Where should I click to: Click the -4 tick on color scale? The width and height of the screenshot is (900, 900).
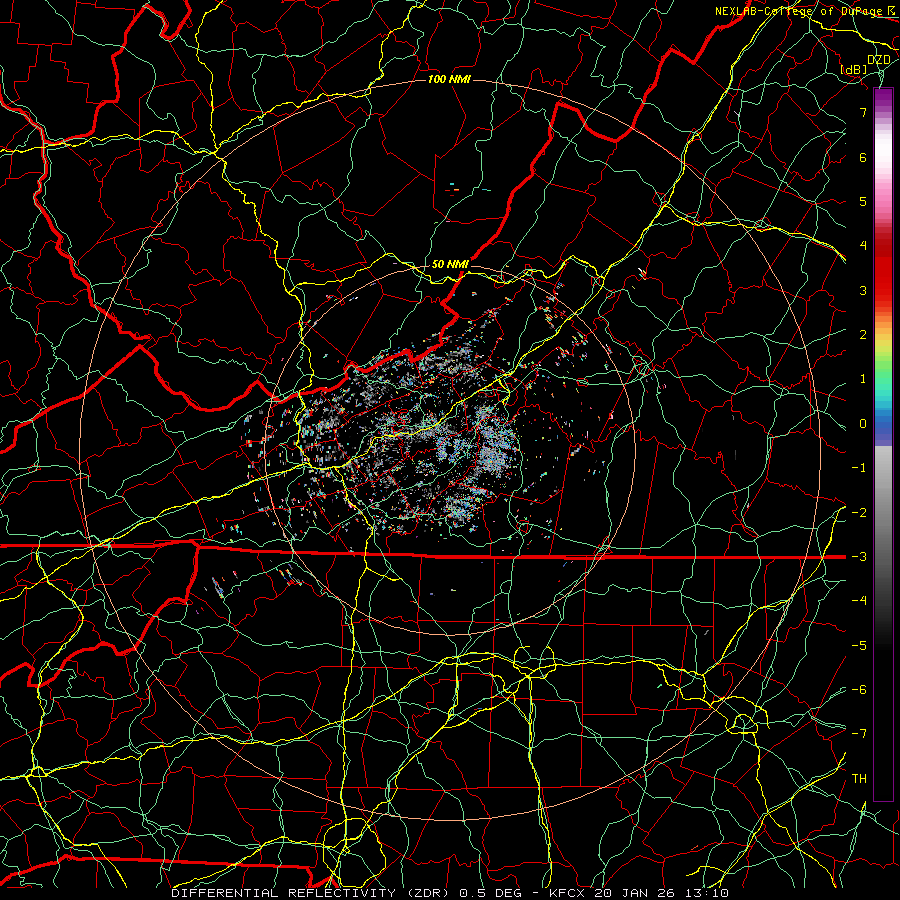point(859,601)
